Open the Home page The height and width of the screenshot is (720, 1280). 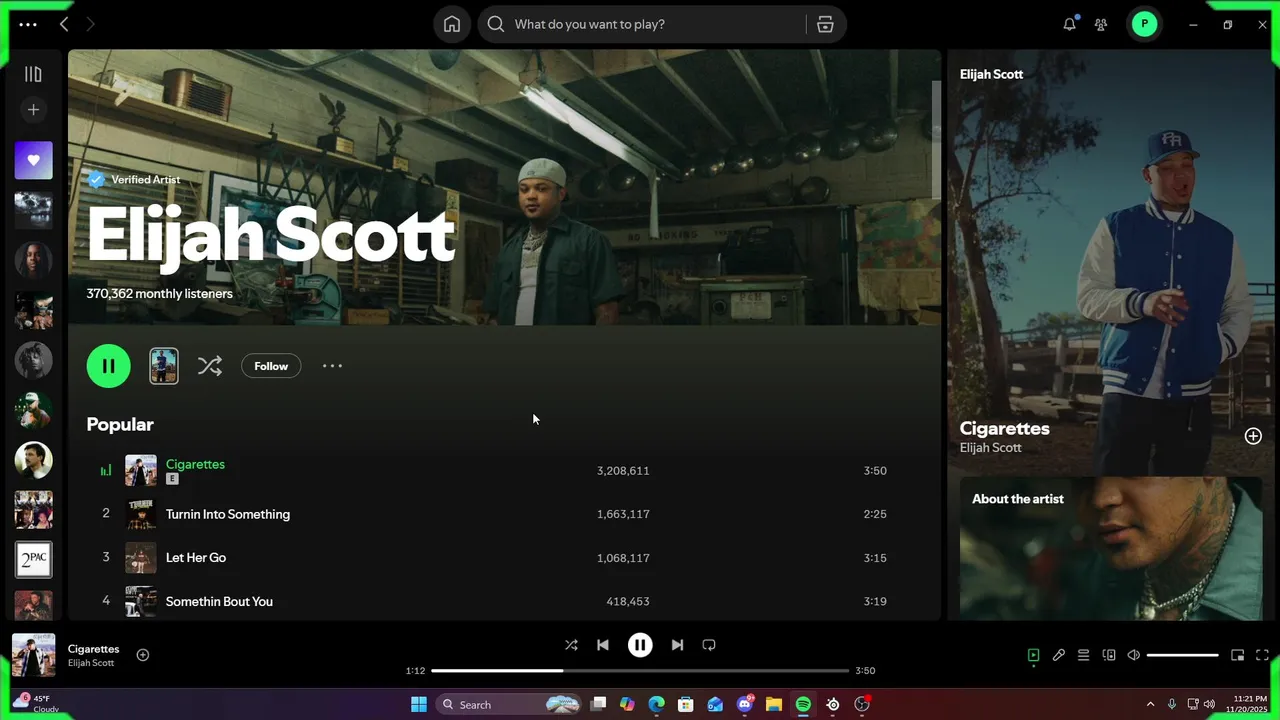(452, 24)
